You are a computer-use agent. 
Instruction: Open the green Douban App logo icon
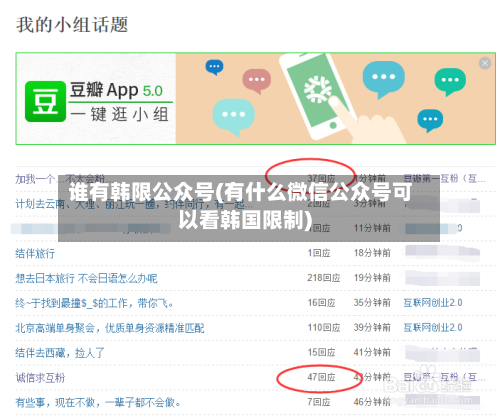(45, 101)
